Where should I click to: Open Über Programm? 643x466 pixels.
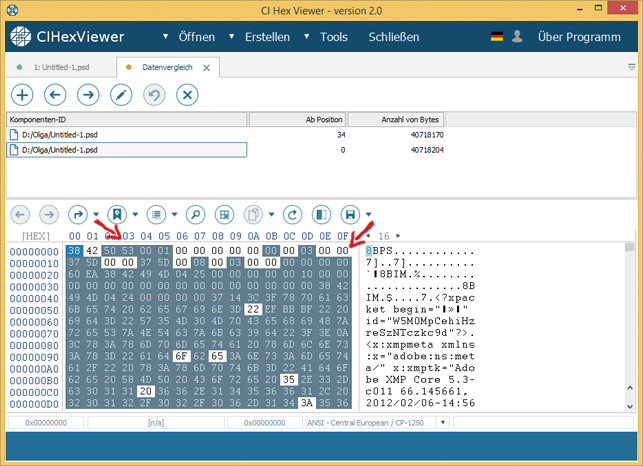(579, 37)
